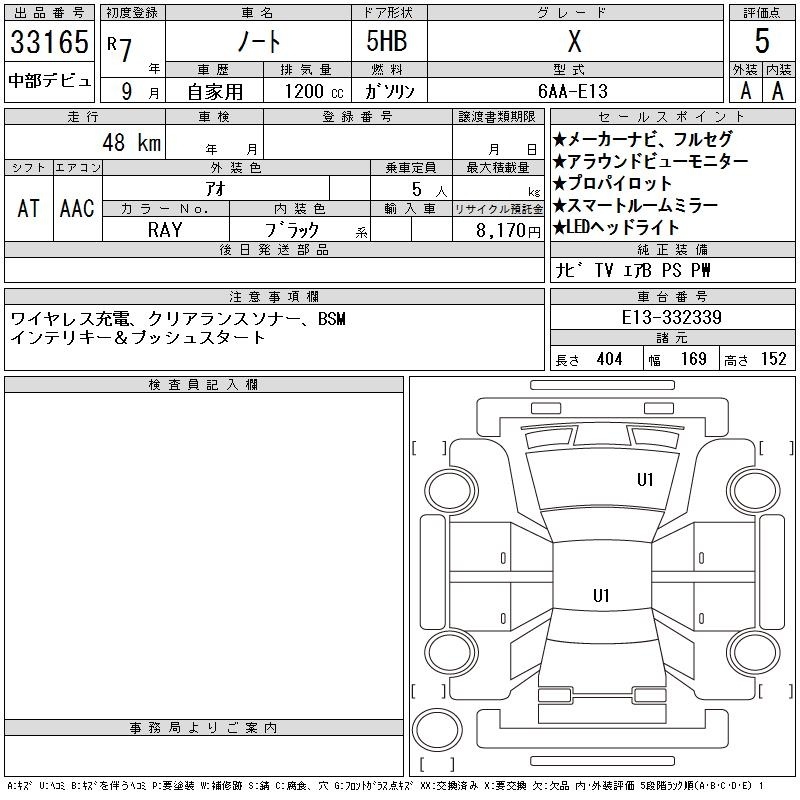Click the overall evaluation score 5
This screenshot has height=800, width=800.
(762, 41)
